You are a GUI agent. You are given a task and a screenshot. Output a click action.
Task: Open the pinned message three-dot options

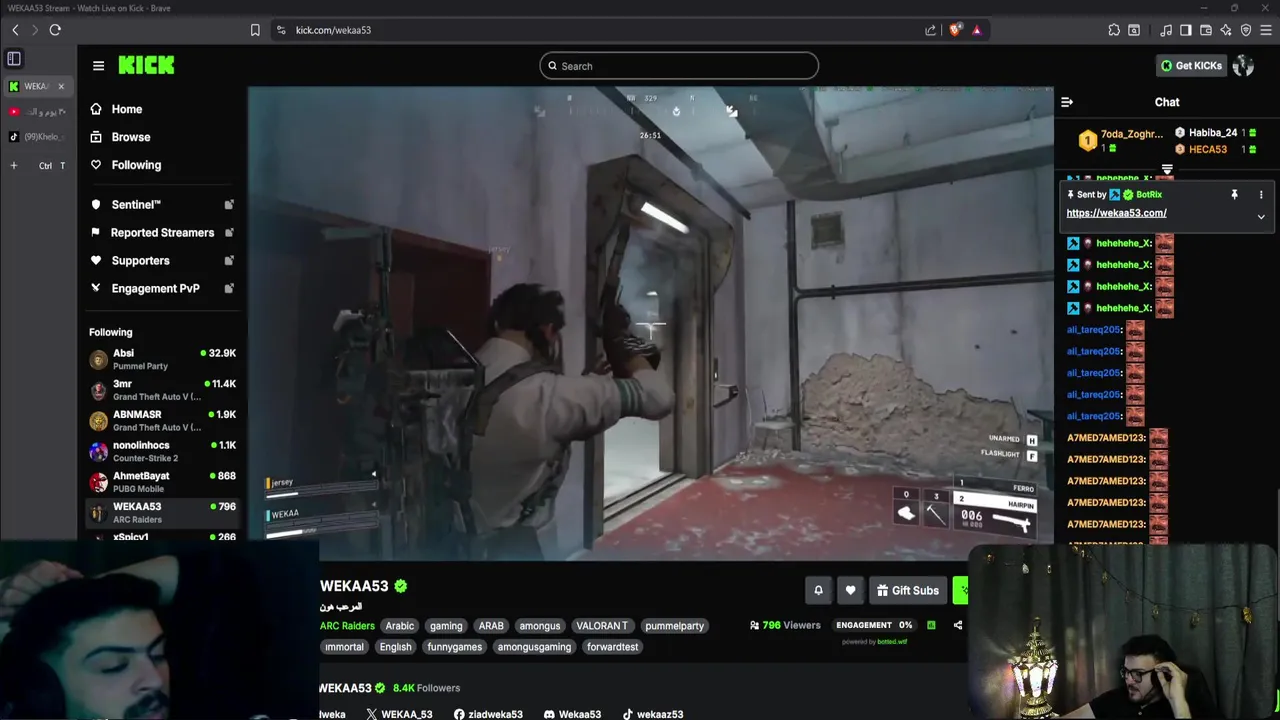[x=1261, y=195]
